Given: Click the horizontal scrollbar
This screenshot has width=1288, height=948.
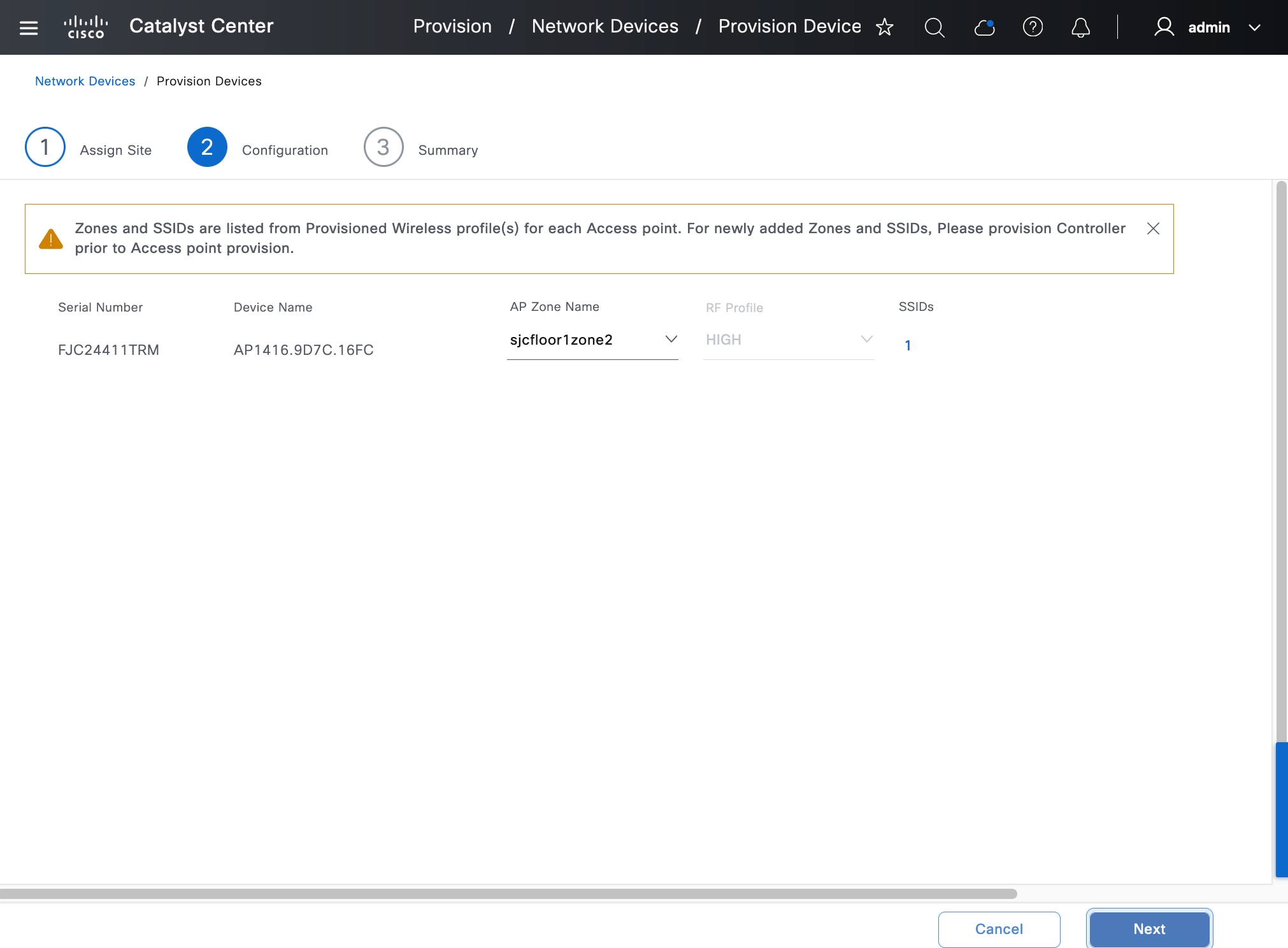Looking at the screenshot, I should (508, 894).
